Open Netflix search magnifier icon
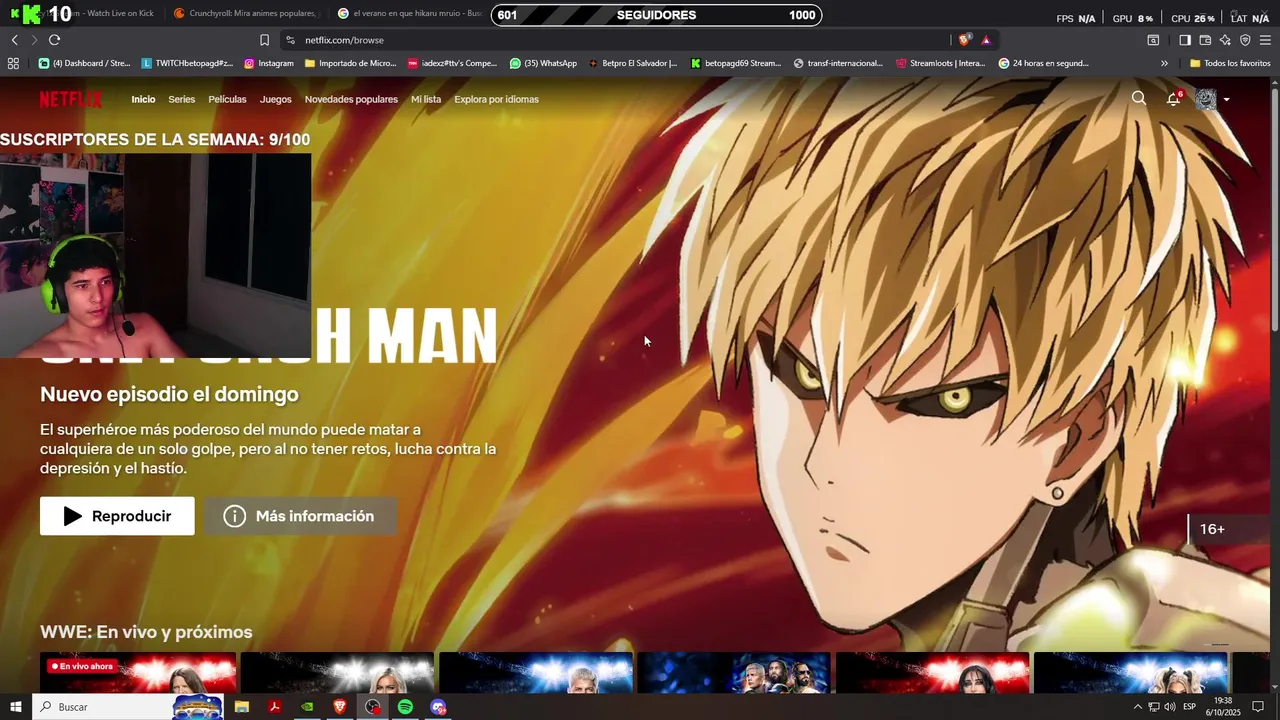 click(1138, 98)
